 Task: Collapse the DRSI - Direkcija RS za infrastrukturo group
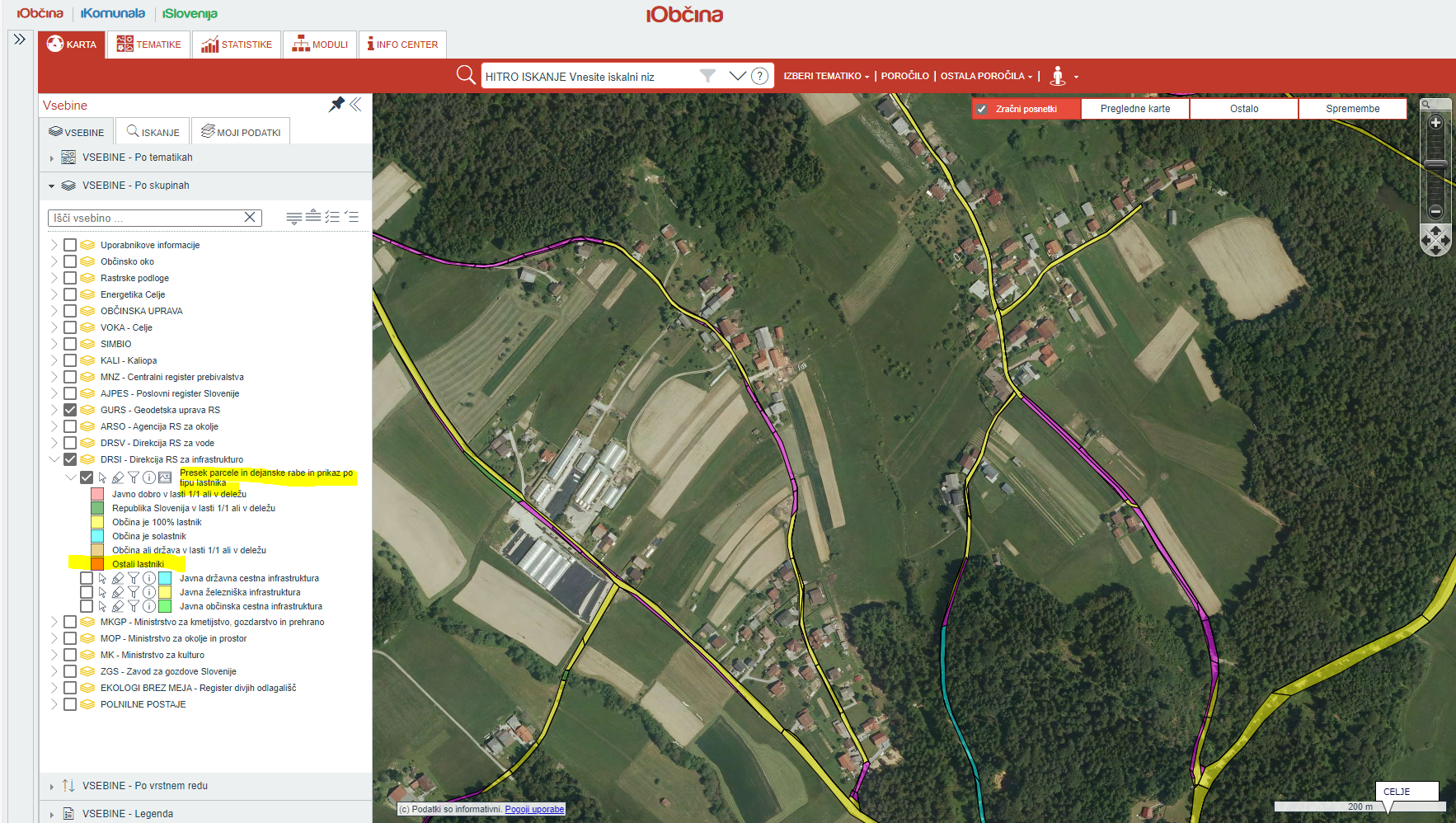click(x=54, y=459)
